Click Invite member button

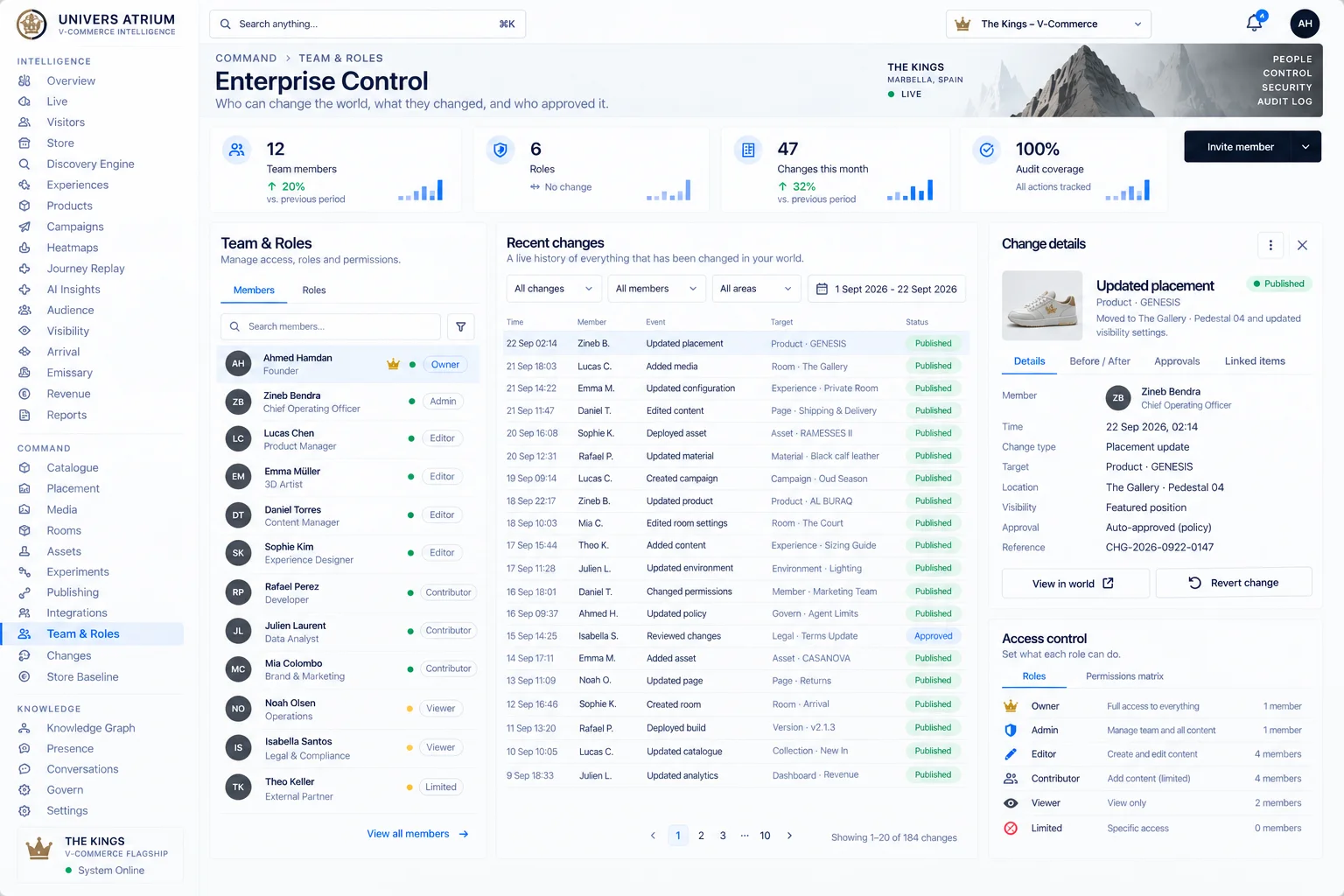pos(1239,147)
